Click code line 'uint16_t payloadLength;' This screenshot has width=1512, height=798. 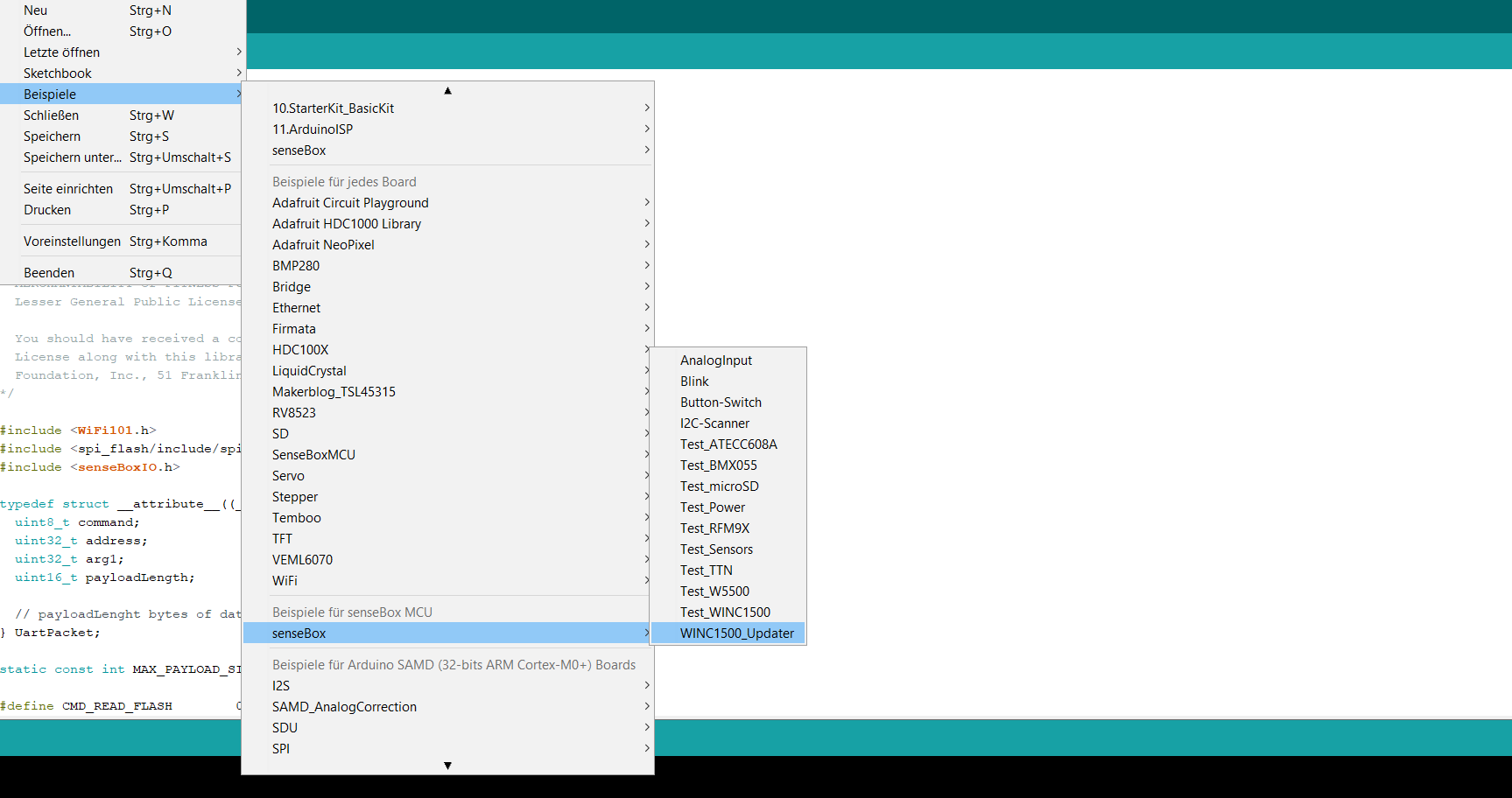[x=105, y=577]
